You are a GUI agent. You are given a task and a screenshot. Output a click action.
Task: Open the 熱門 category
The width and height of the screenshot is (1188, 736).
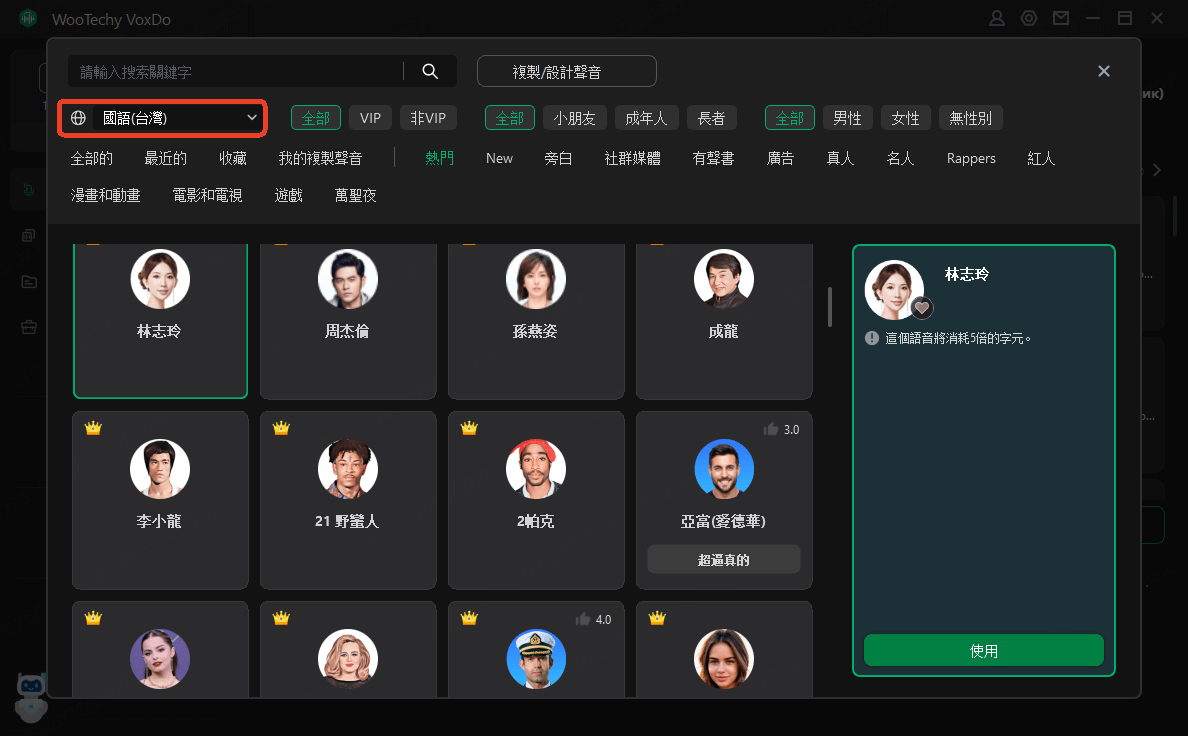coord(439,158)
